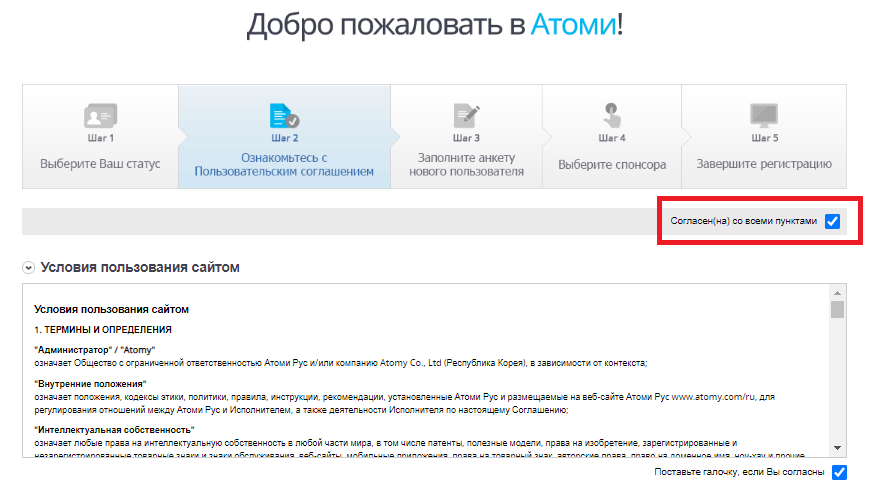The image size is (876, 489).
Task: Click the 'Шаг 2' label
Action: click(x=284, y=138)
